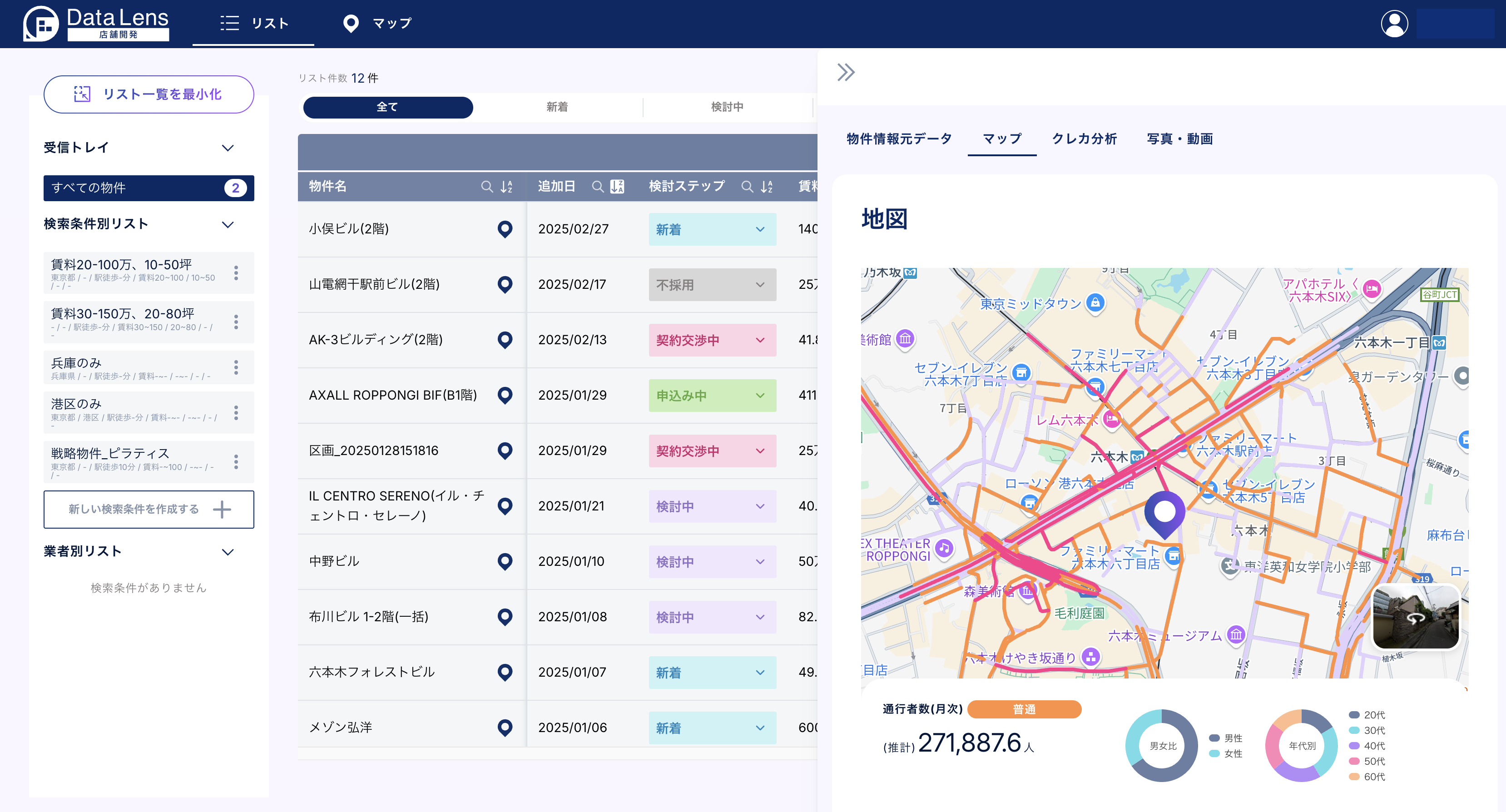Click map pin for 山電網干駅前ビル(2階)

(505, 285)
